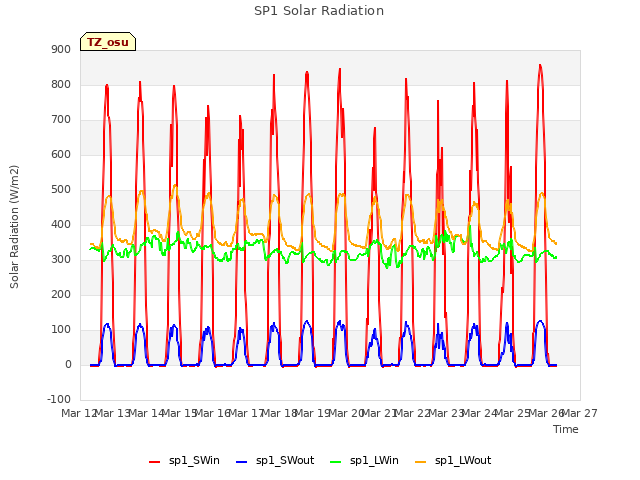
Task: Click the sp1_SWin legend entry
Action: click(x=184, y=461)
